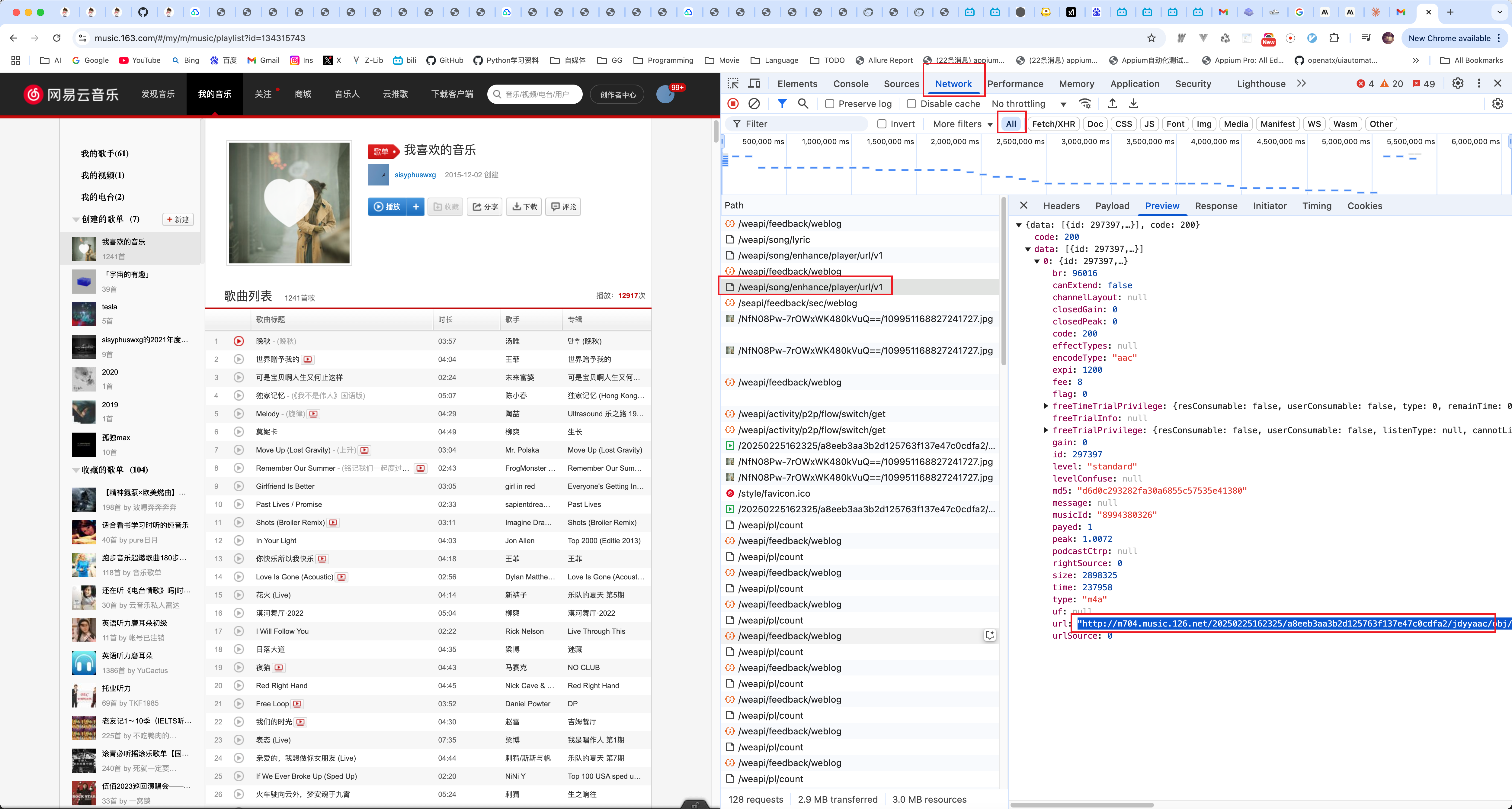
Task: Open Network settings gear icon
Action: point(1498,104)
